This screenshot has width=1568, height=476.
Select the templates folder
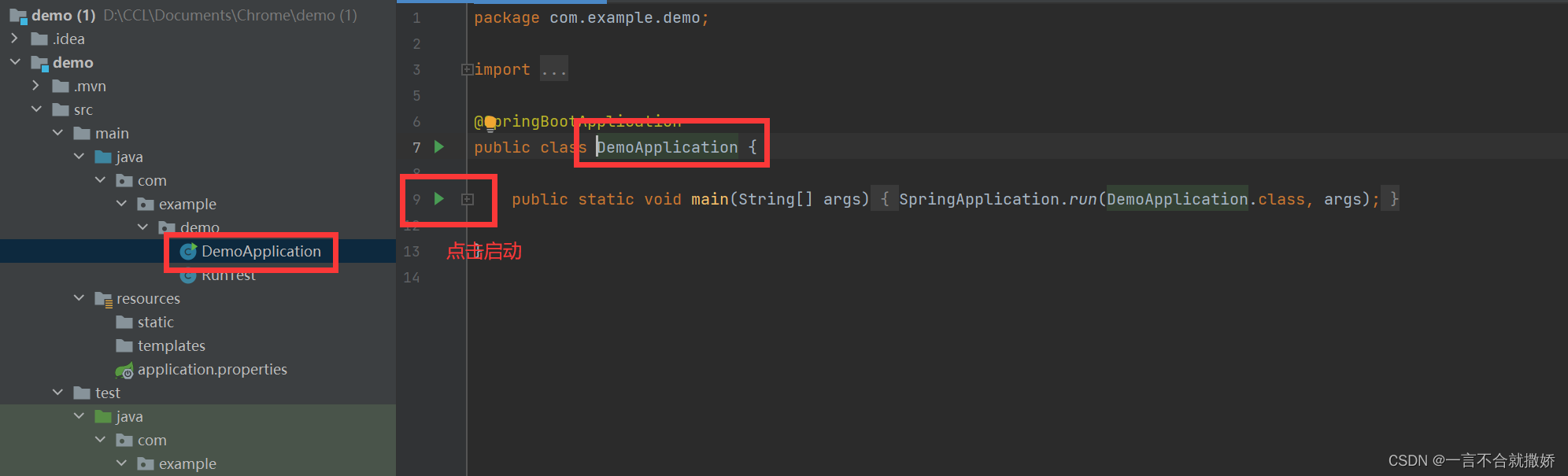pyautogui.click(x=171, y=345)
